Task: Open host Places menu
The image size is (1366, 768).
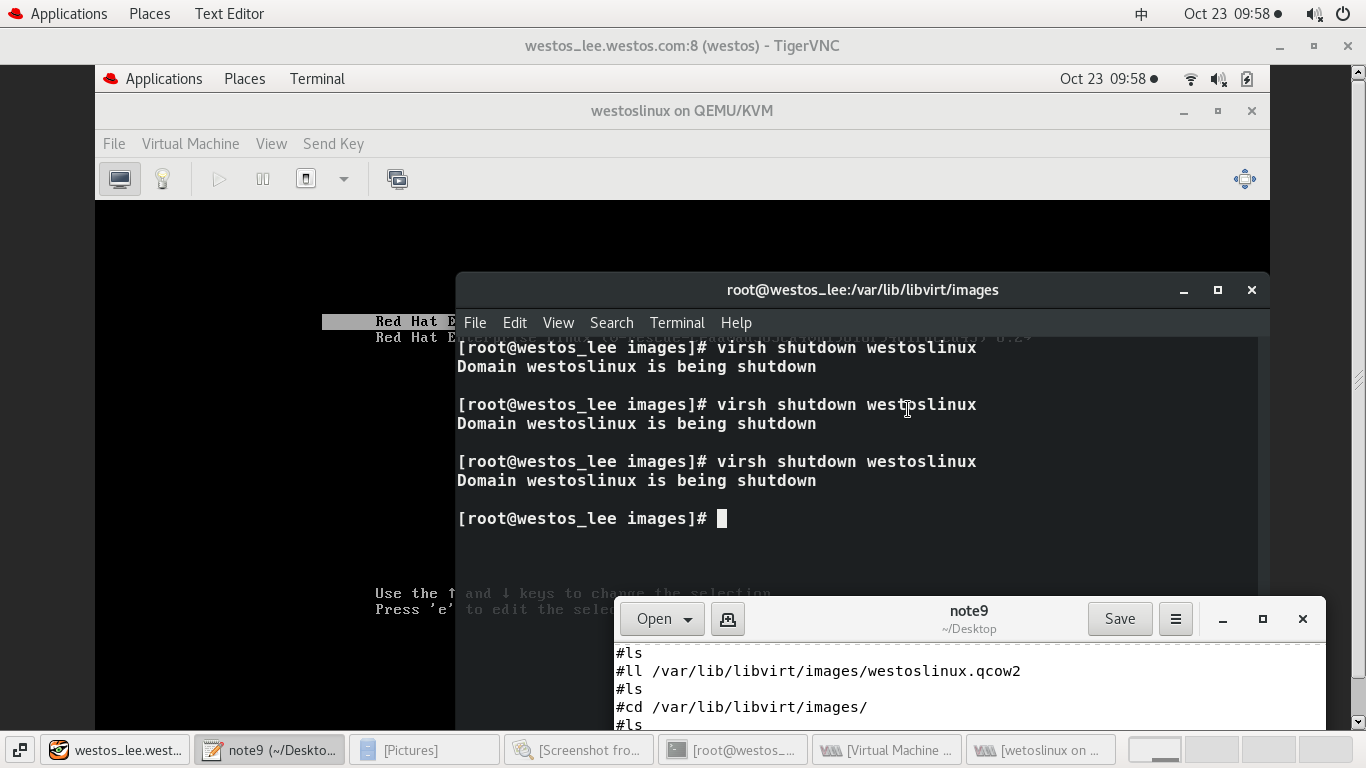Action: (150, 14)
